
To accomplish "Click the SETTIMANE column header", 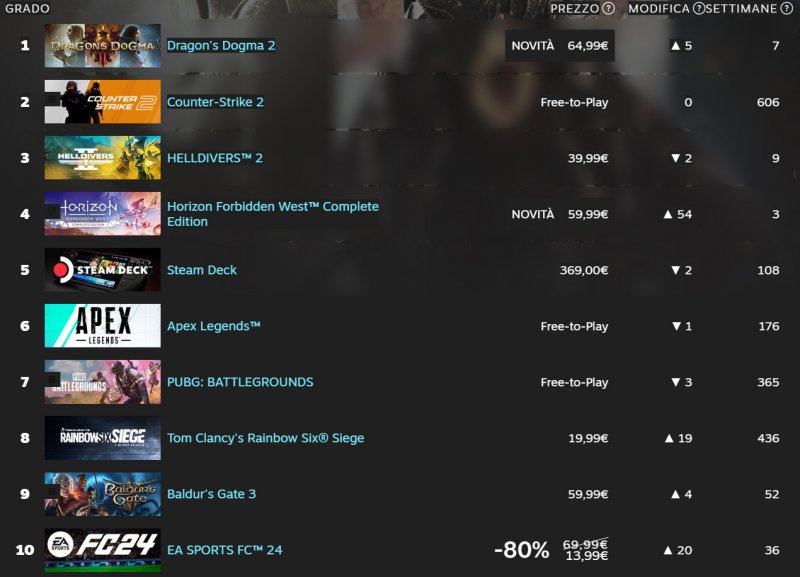I will click(742, 9).
